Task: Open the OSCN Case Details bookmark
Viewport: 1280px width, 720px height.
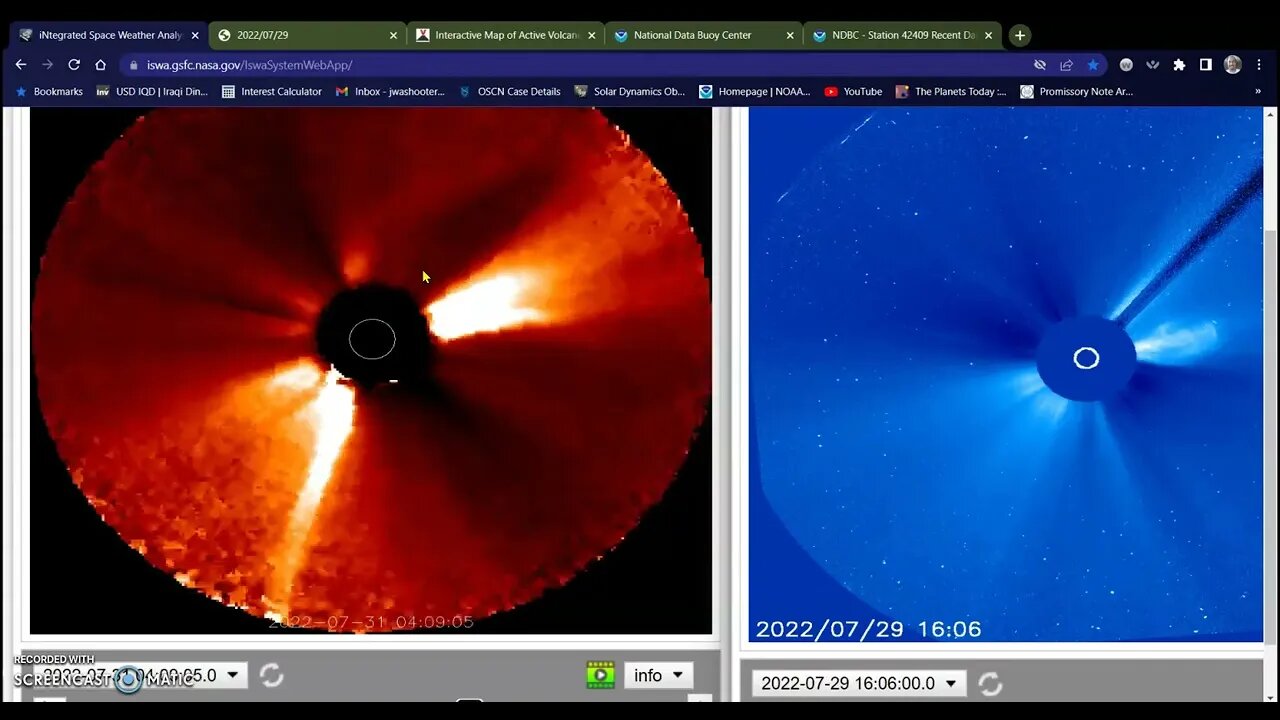Action: pos(509,91)
